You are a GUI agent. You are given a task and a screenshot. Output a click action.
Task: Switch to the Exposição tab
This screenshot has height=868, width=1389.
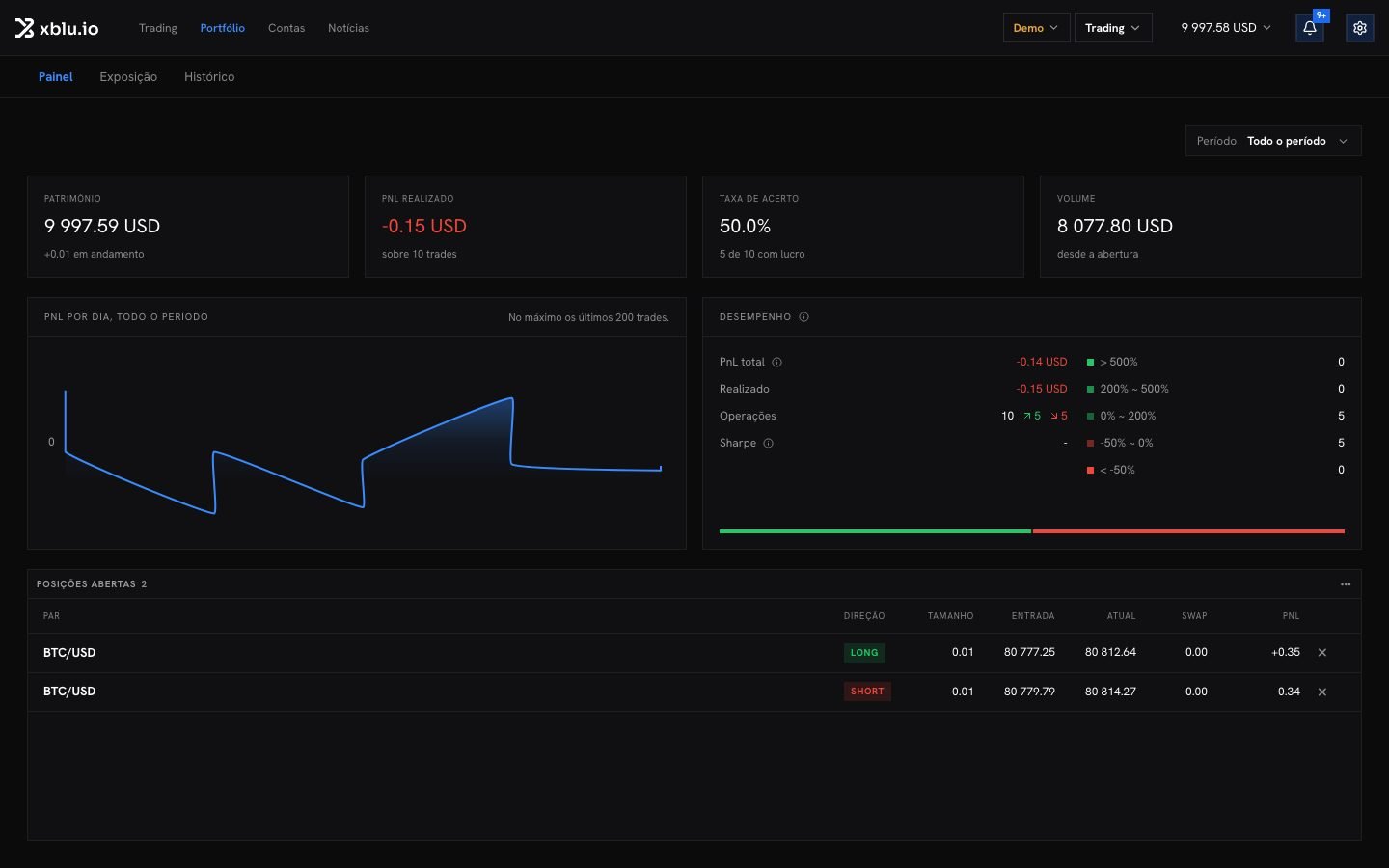tap(128, 77)
